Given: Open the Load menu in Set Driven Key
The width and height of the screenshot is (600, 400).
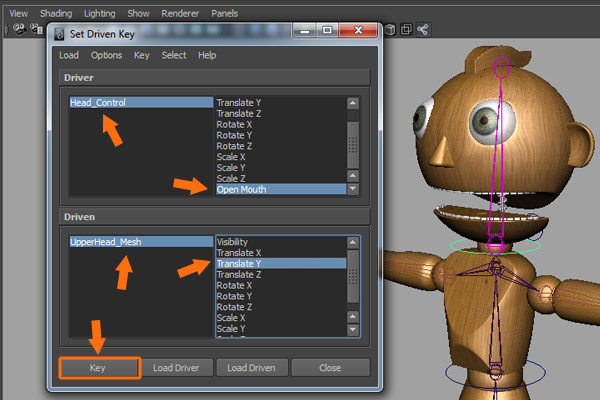Looking at the screenshot, I should click(x=69, y=55).
